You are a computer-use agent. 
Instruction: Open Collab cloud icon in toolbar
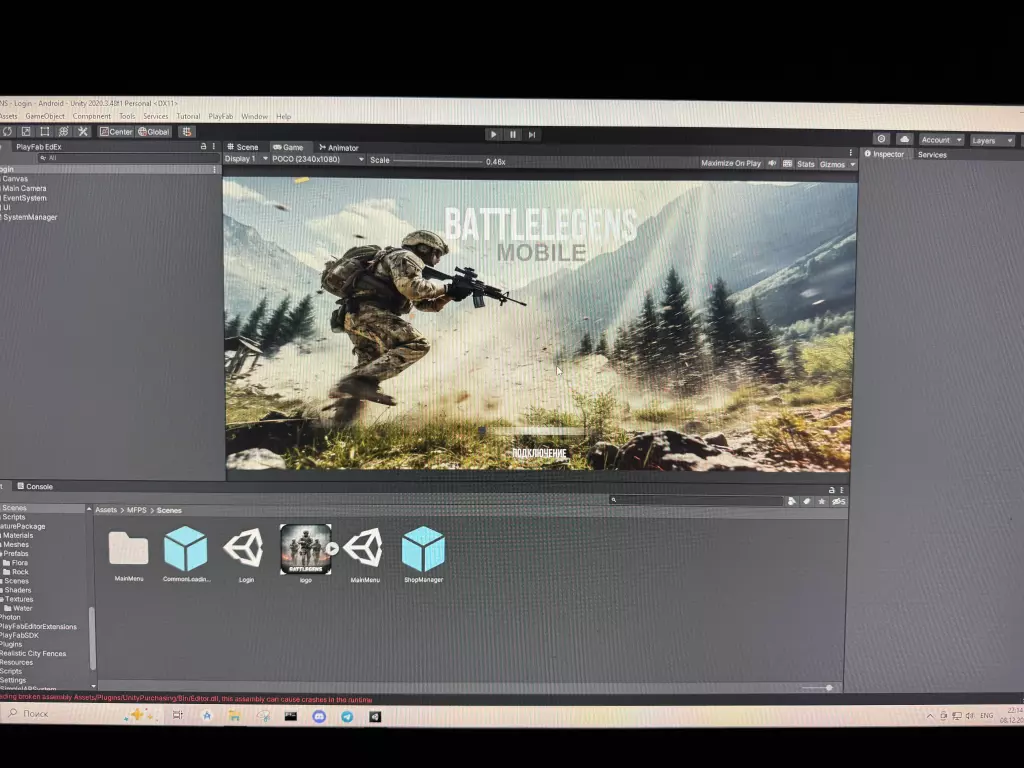[904, 139]
